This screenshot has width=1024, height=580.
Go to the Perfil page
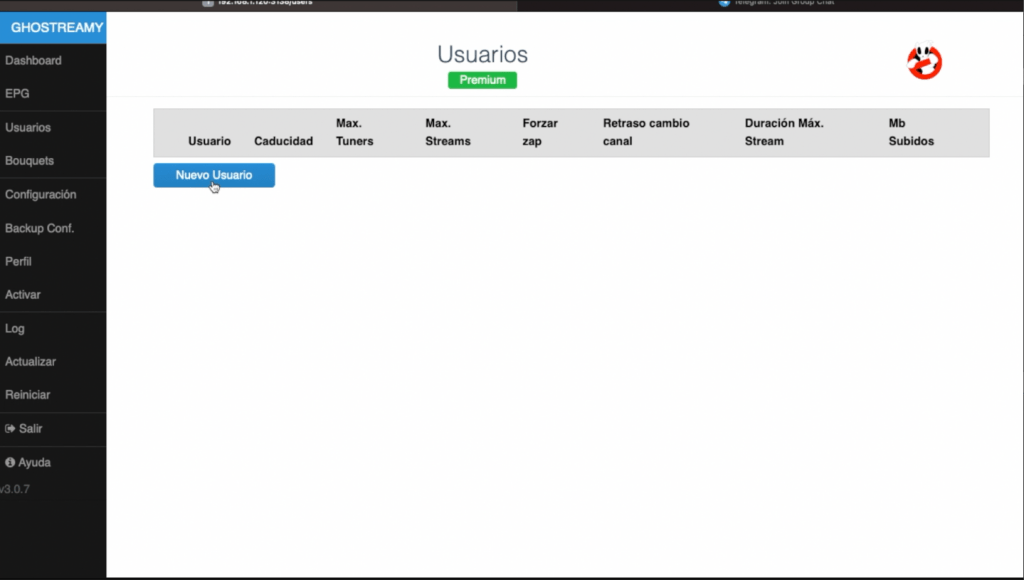pos(18,262)
